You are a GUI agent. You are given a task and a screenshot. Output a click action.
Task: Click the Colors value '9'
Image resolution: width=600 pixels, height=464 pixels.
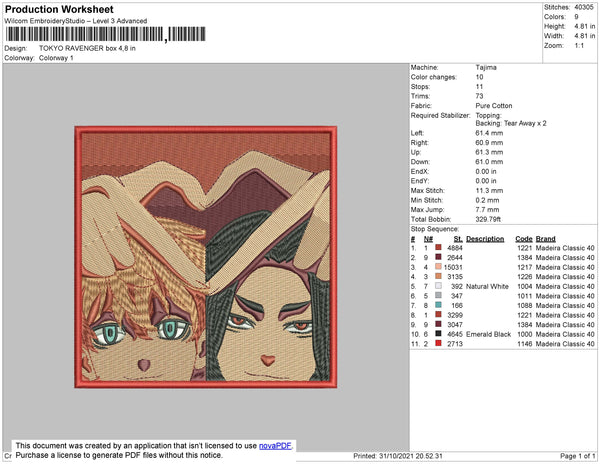point(576,17)
